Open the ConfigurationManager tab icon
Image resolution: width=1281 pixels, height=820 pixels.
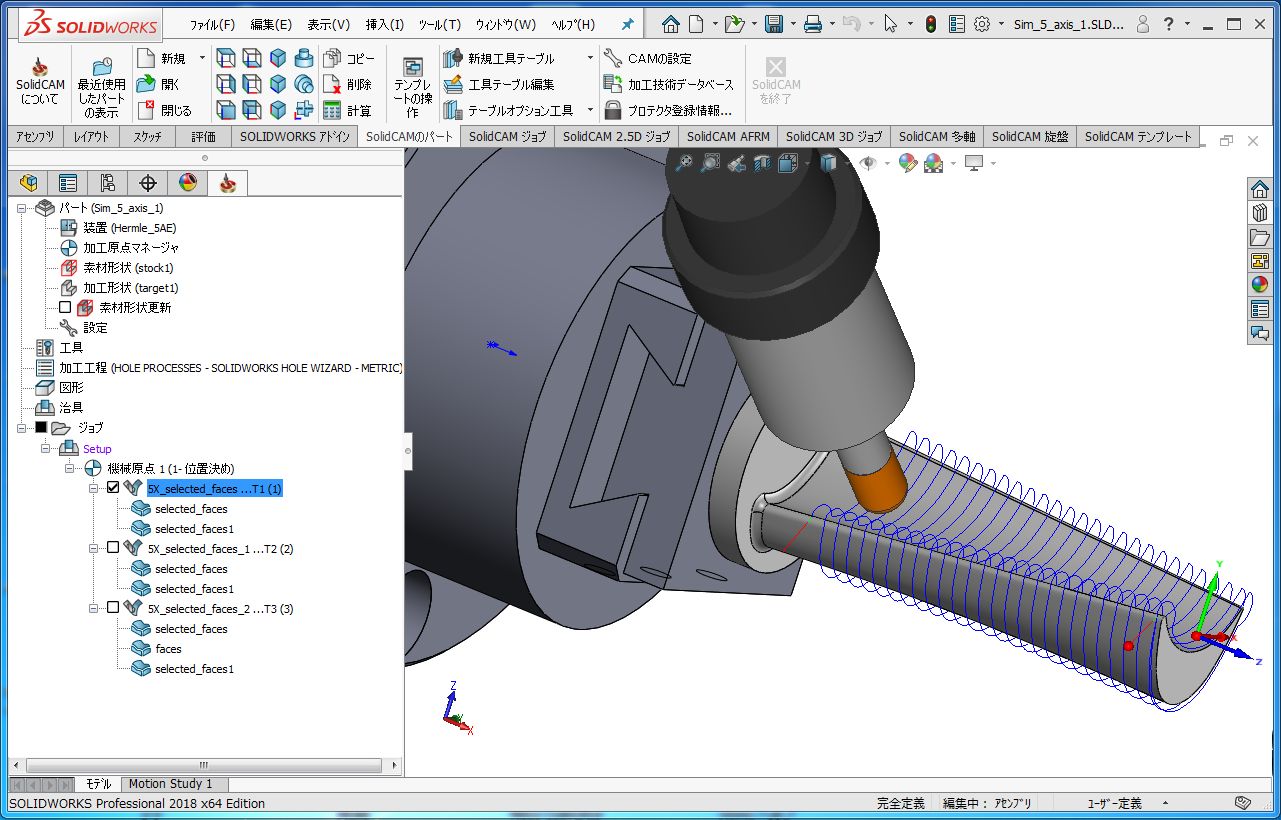(108, 182)
